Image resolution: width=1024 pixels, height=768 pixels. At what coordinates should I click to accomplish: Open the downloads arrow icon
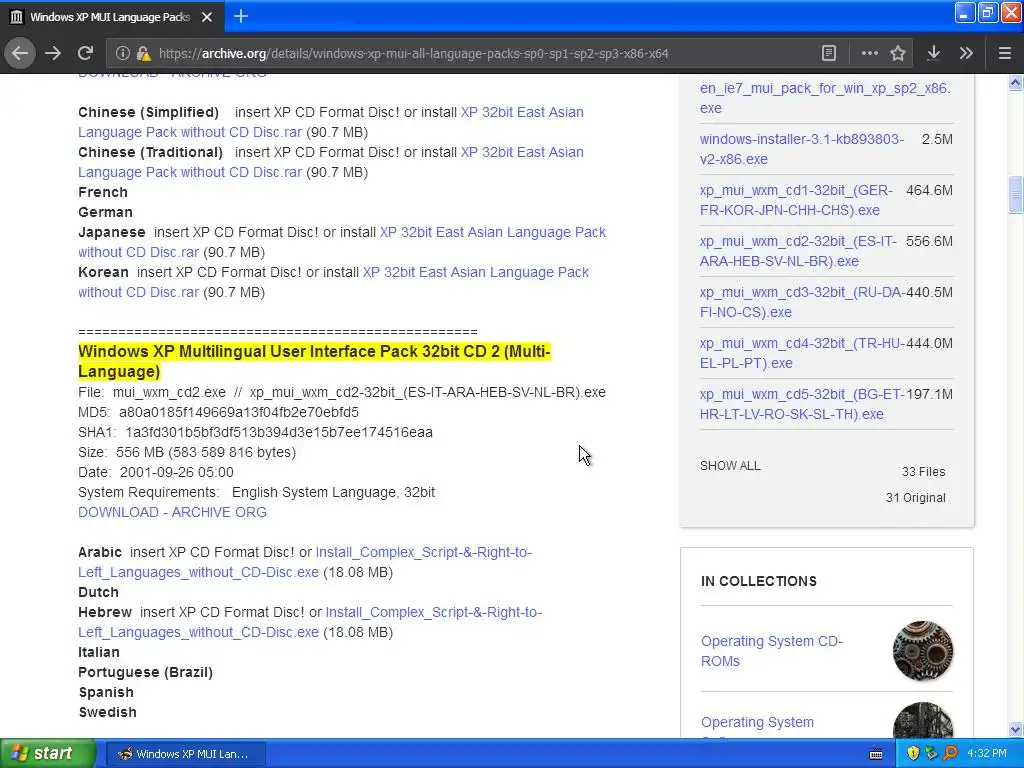(933, 53)
